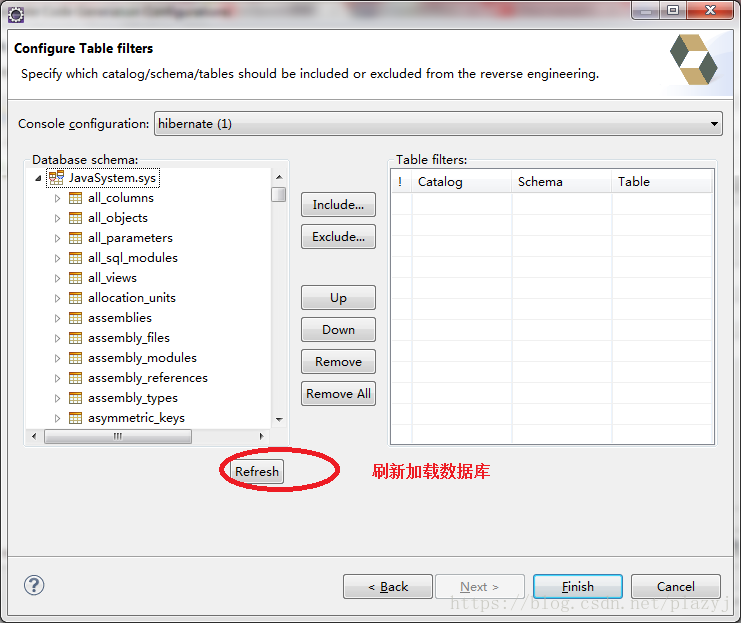741x623 pixels.
Task: Click the all_objects table icon
Action: click(76, 218)
